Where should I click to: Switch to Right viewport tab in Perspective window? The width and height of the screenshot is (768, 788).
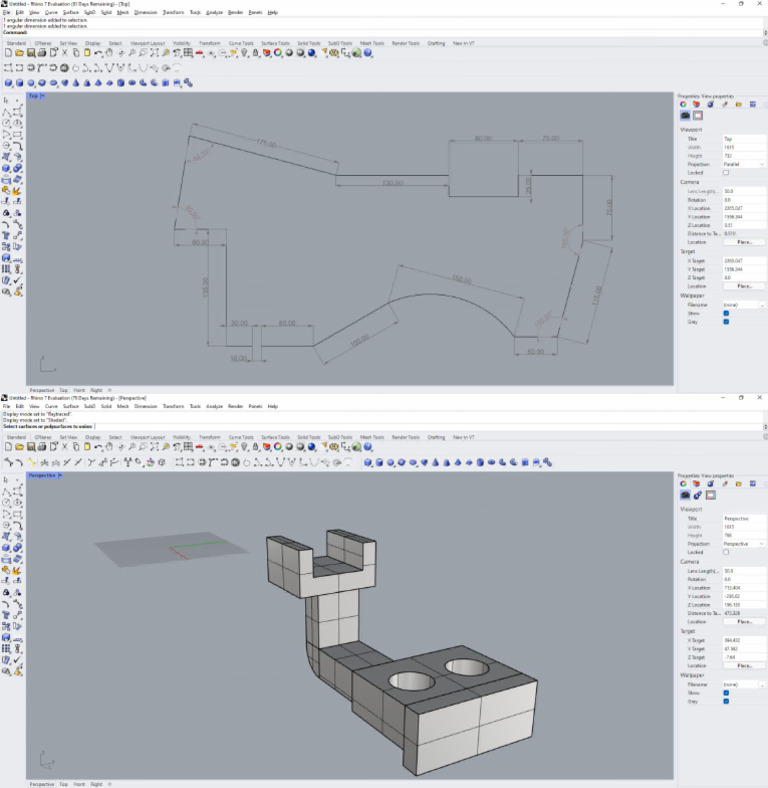pos(96,784)
